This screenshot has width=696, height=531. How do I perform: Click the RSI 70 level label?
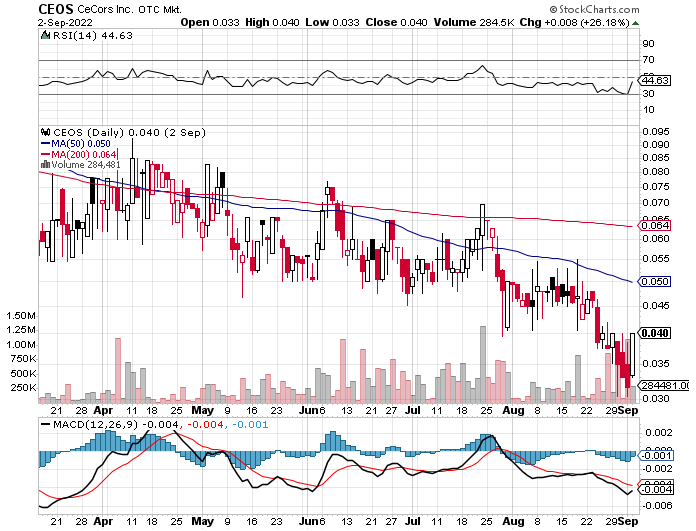point(648,59)
